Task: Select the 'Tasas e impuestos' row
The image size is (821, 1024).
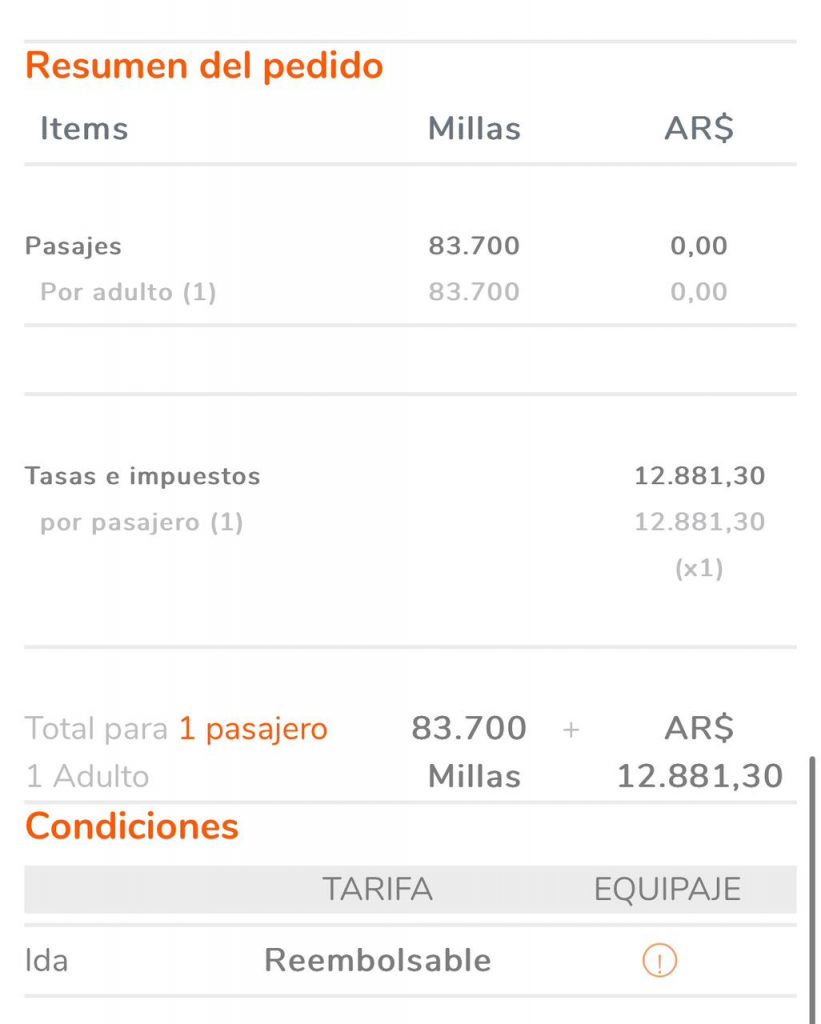Action: tap(410, 476)
